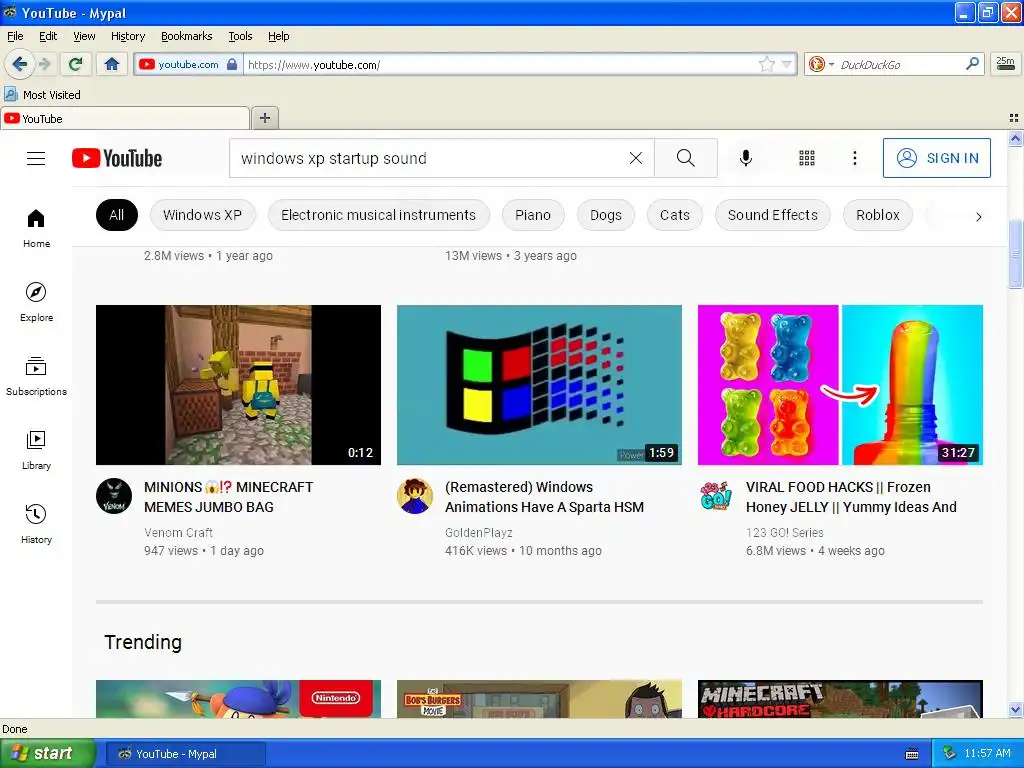
Task: Open History in the YouTube sidebar
Action: [x=36, y=524]
